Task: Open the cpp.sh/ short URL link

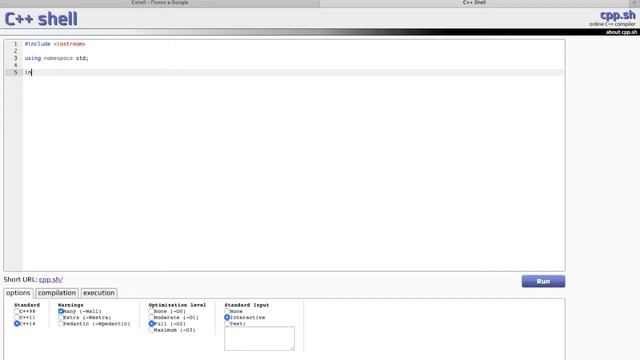Action: 51,280
